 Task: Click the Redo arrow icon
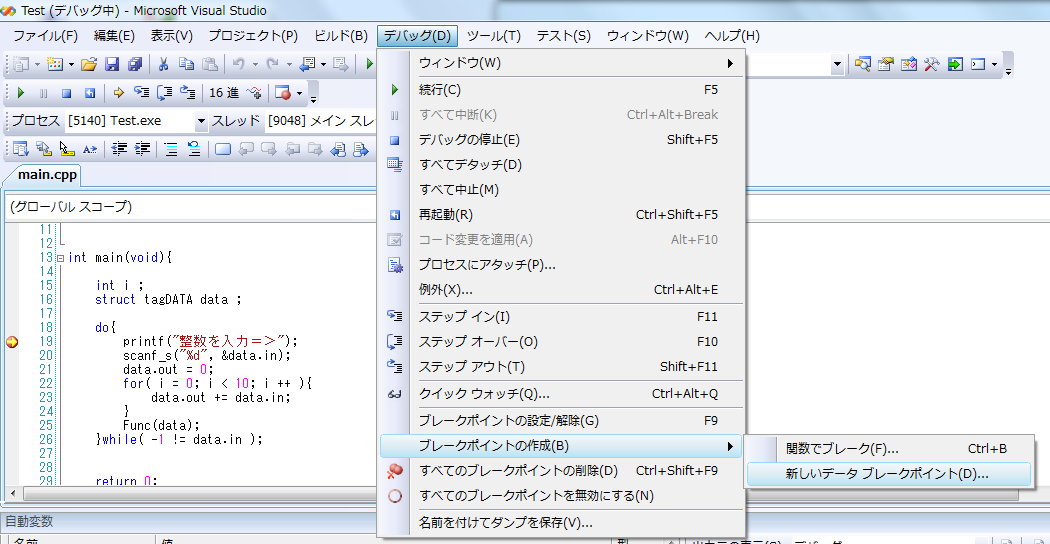point(273,64)
